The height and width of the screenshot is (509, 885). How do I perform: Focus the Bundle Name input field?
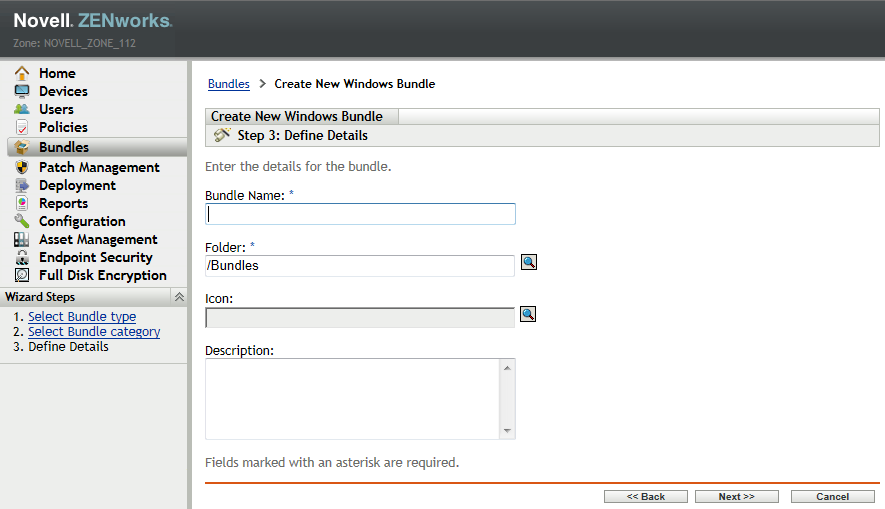(360, 214)
